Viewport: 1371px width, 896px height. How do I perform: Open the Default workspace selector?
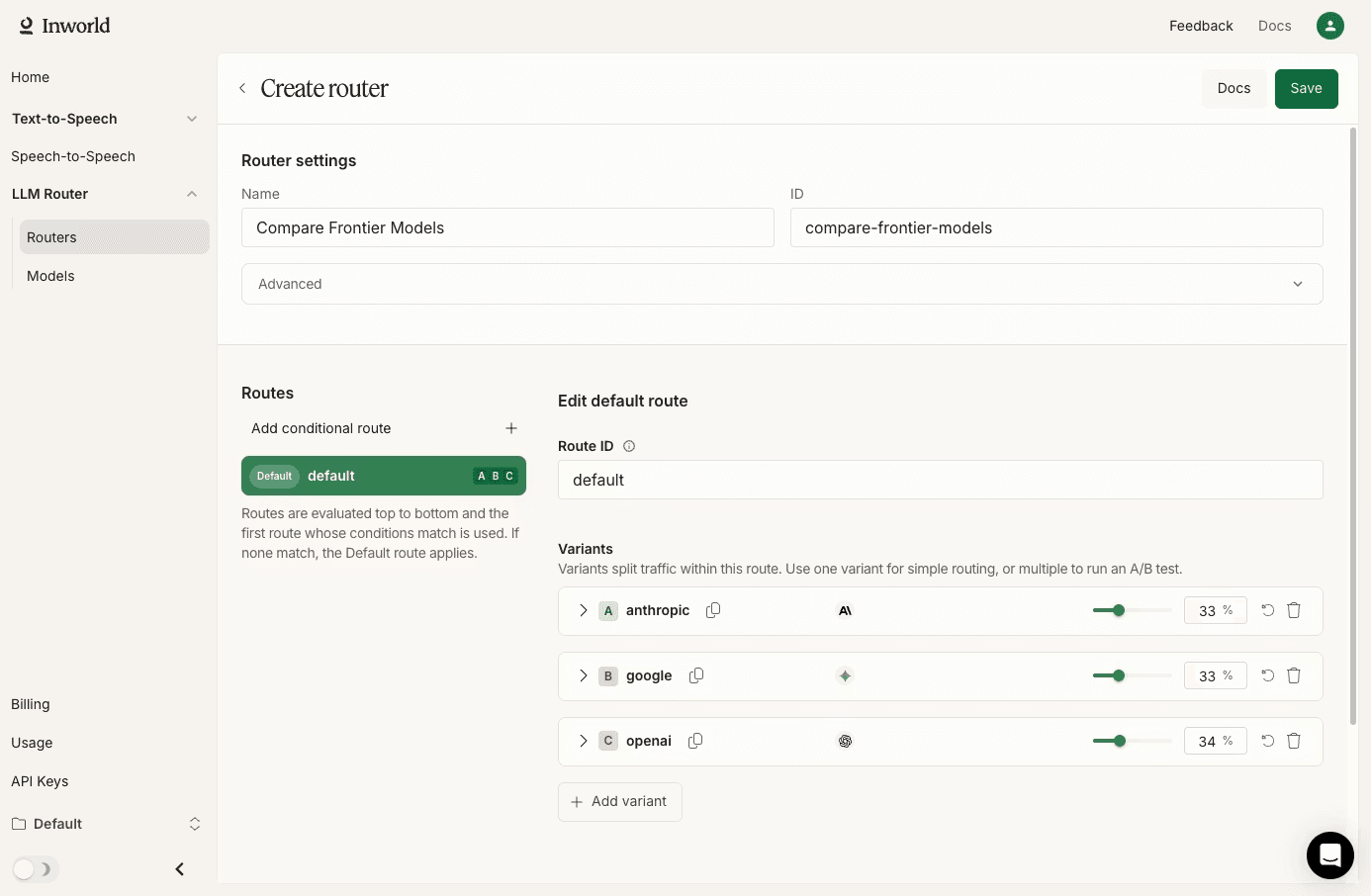pos(107,824)
